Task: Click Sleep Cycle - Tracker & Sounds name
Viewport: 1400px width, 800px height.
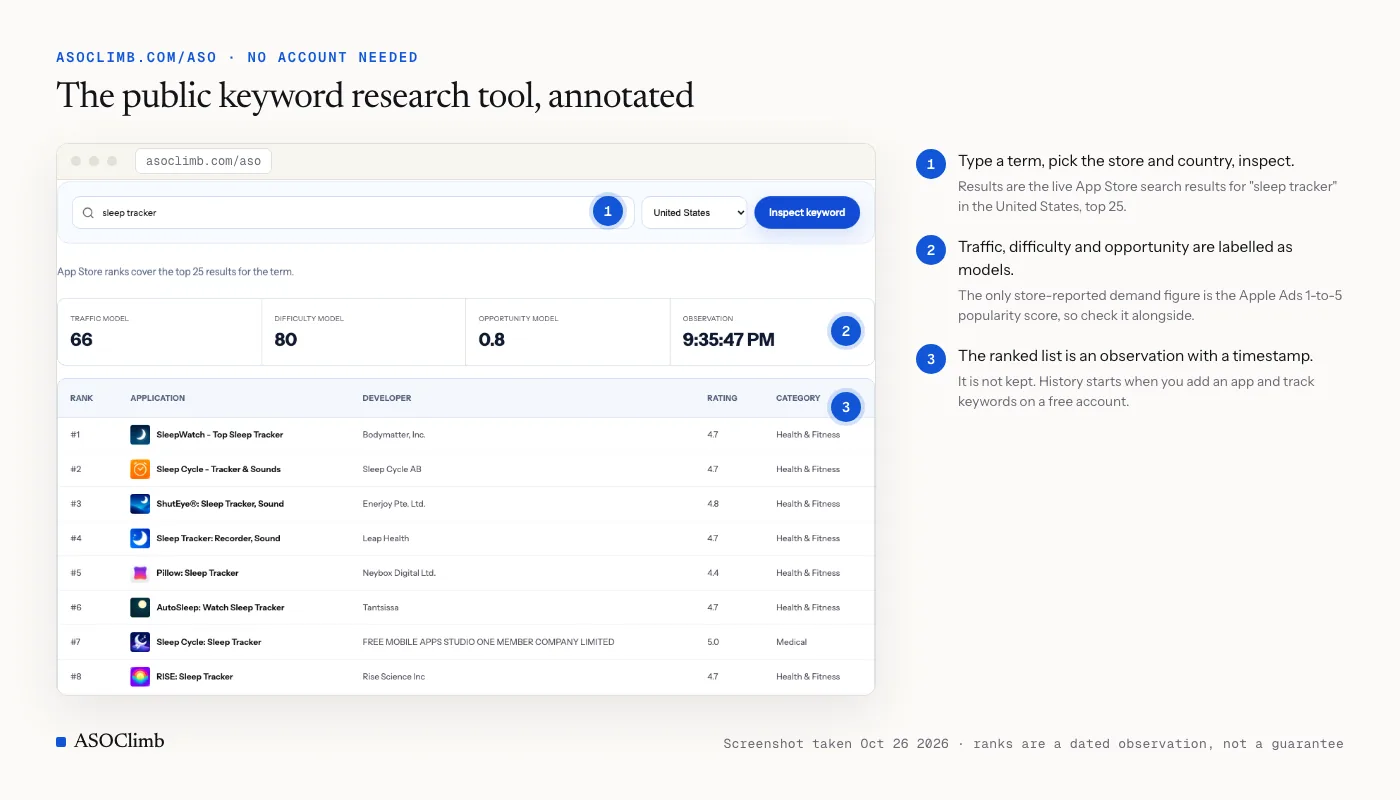Action: (218, 469)
